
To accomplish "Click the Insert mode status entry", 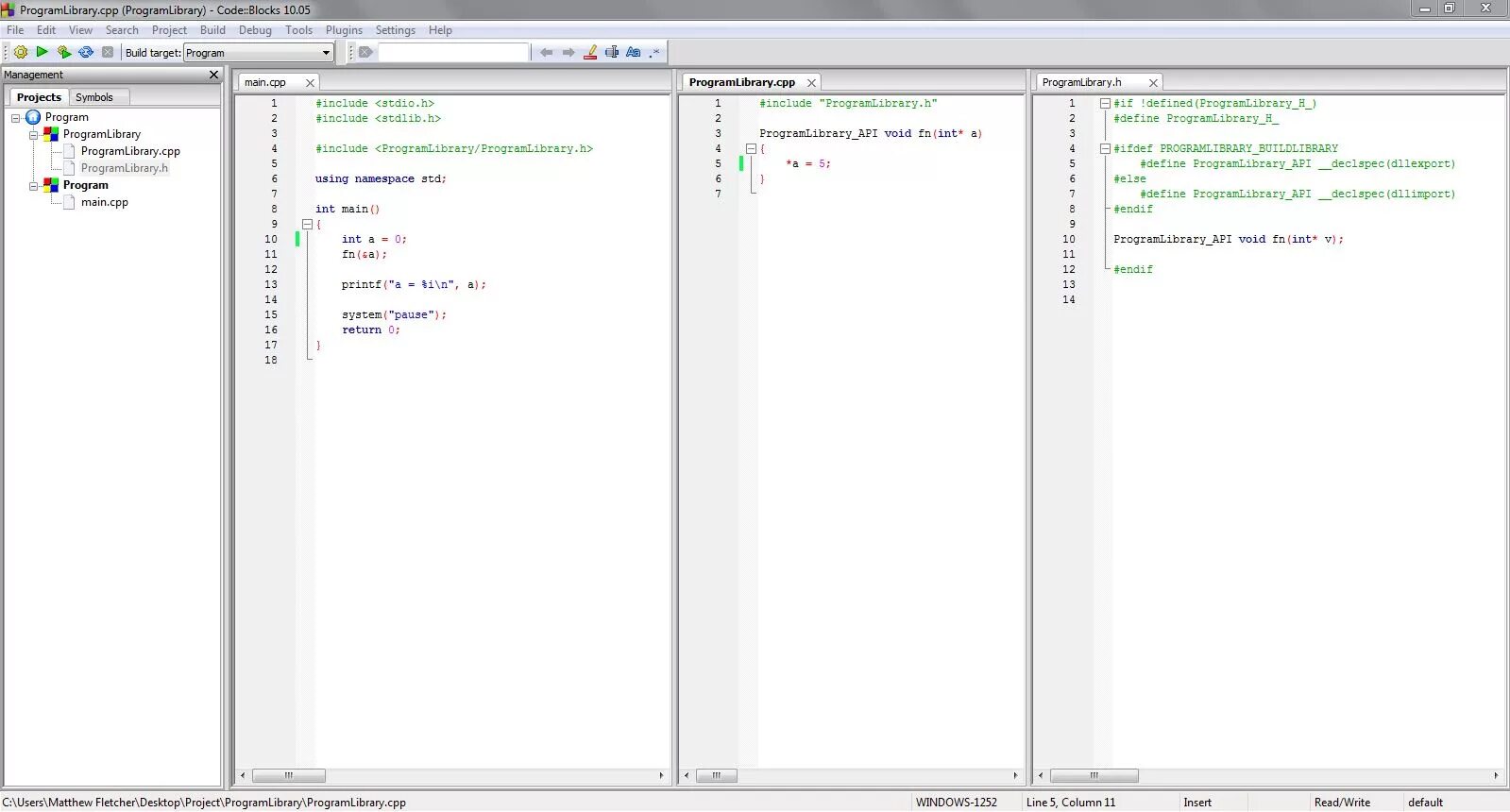I will [1197, 803].
